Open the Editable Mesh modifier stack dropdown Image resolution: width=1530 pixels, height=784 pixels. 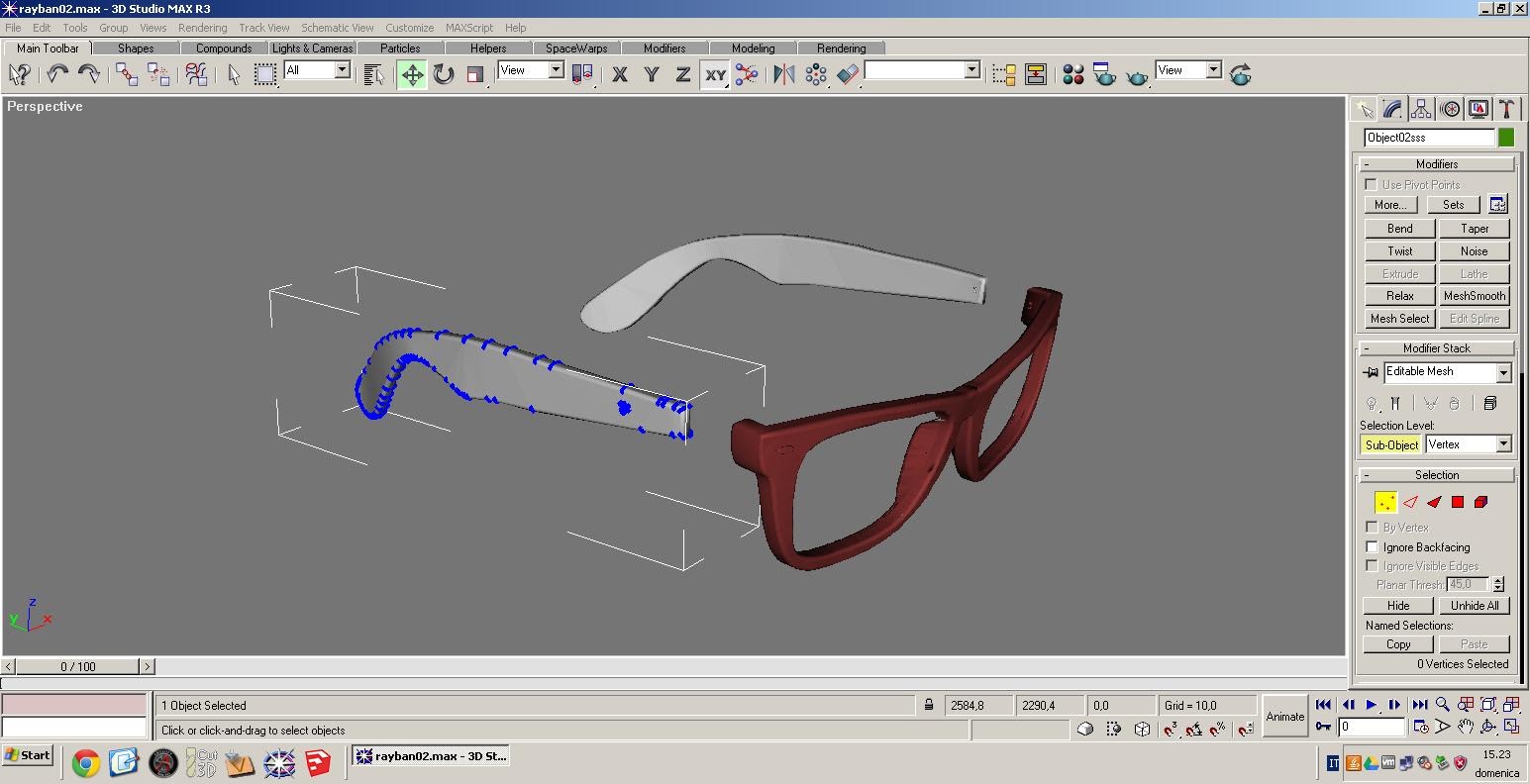click(1503, 372)
